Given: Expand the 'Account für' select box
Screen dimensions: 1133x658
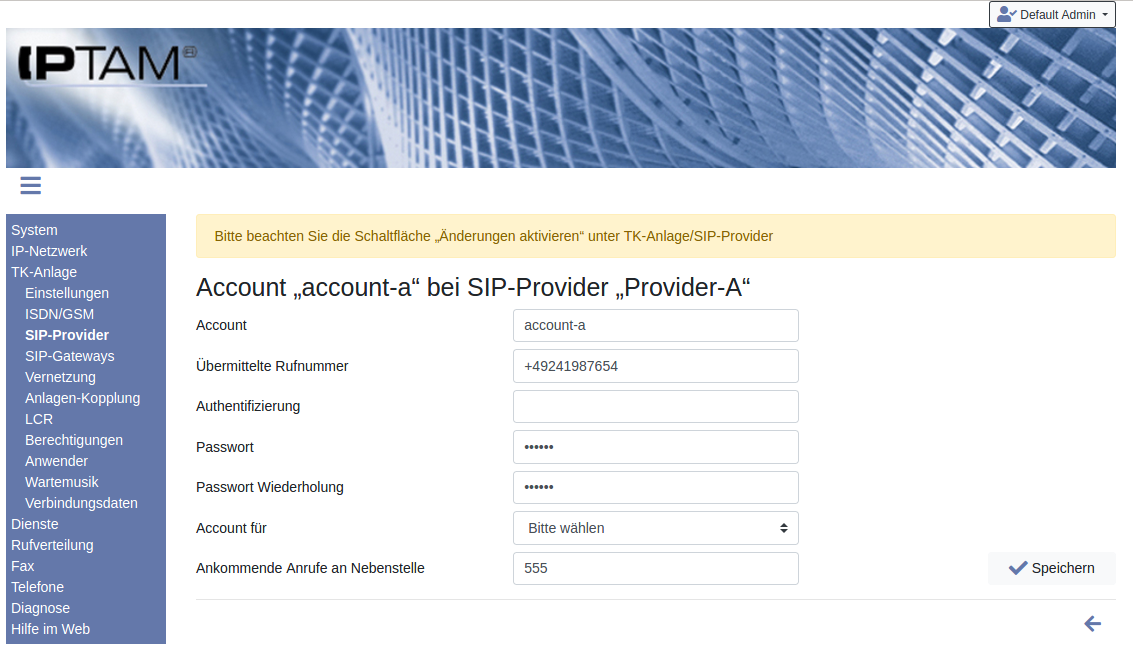Looking at the screenshot, I should coord(656,528).
